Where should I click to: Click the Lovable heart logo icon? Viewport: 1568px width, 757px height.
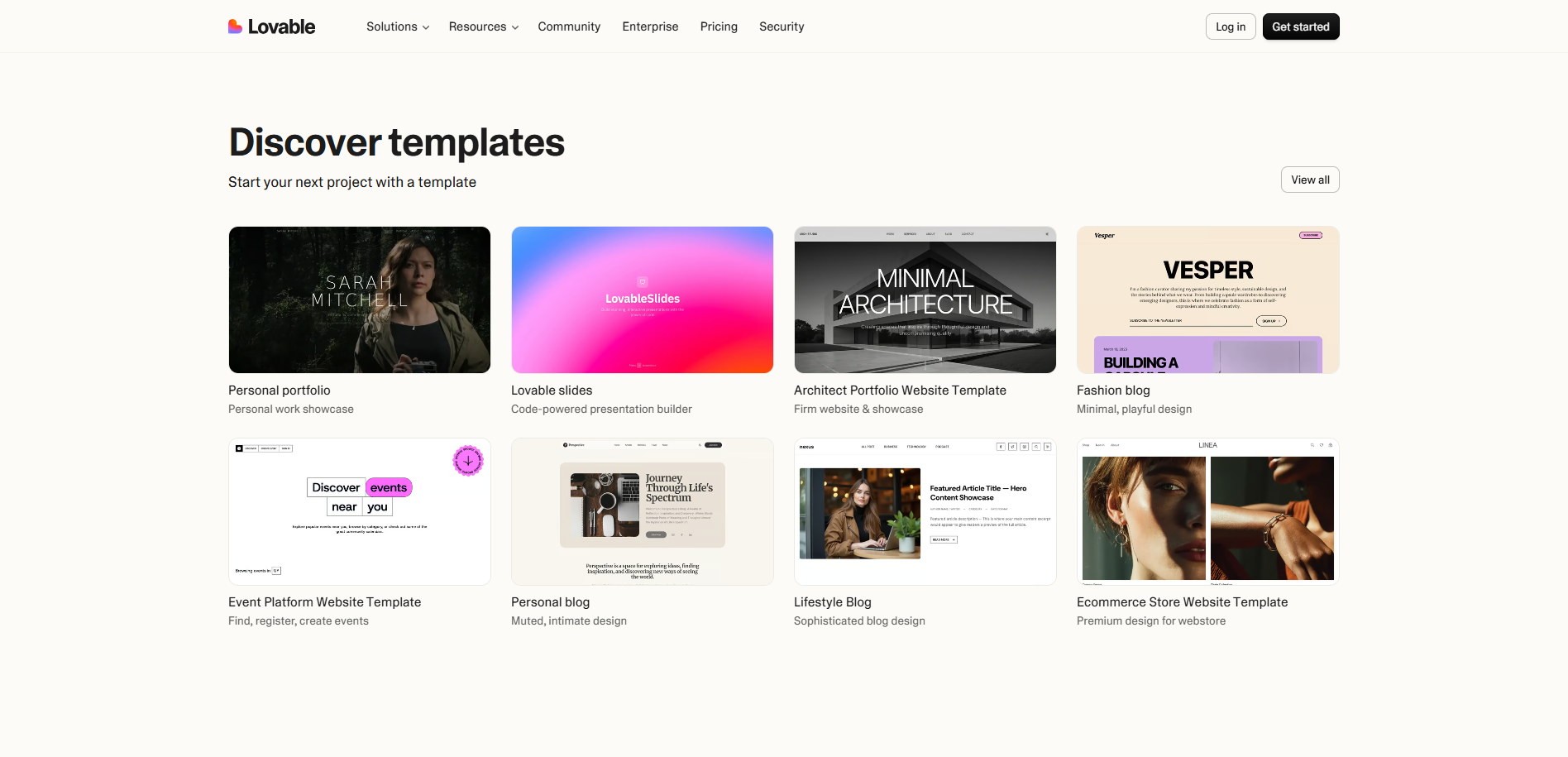coord(235,26)
